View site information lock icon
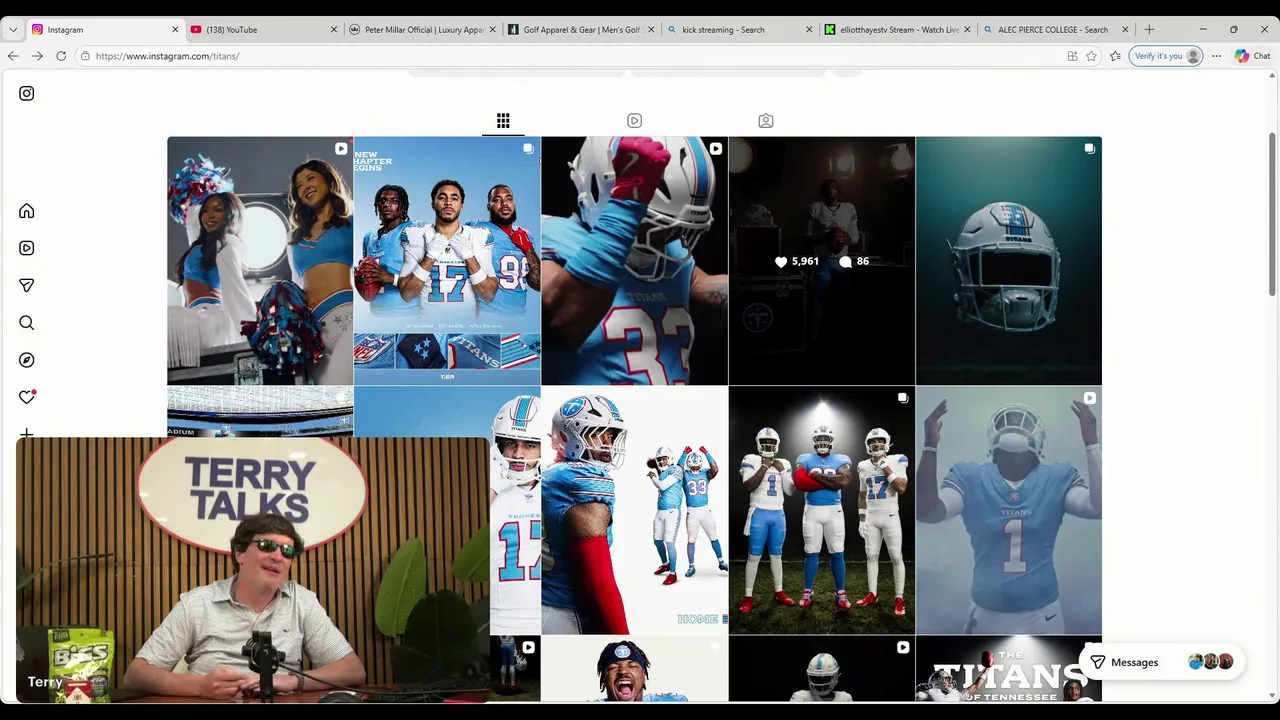This screenshot has width=1280, height=720. [85, 56]
